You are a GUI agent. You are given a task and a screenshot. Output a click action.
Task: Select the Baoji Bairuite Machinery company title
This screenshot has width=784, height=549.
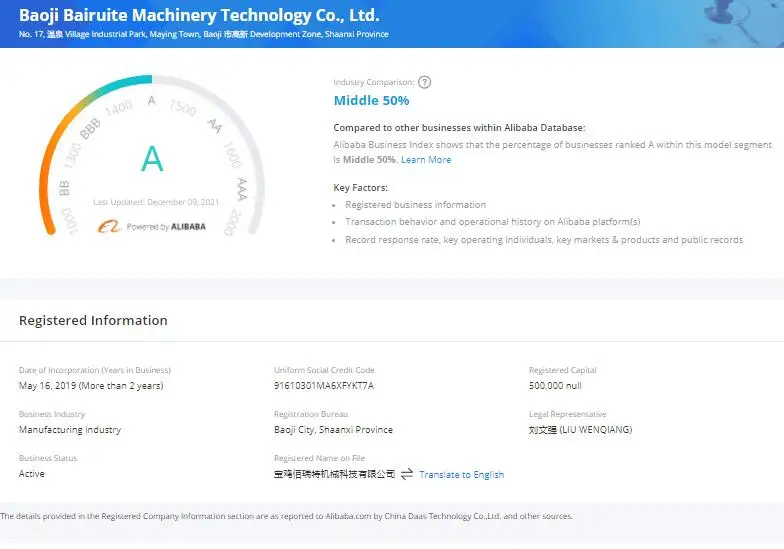[x=199, y=15]
